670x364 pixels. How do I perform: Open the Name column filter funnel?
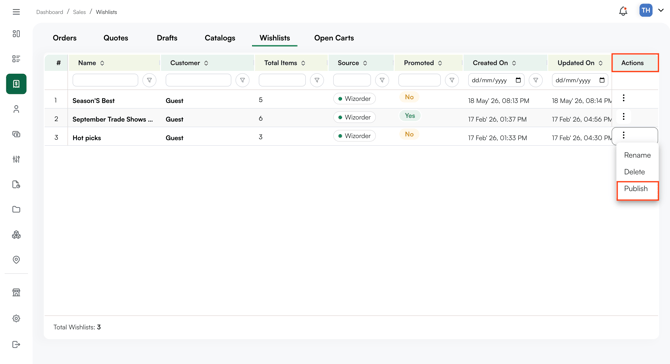[149, 80]
